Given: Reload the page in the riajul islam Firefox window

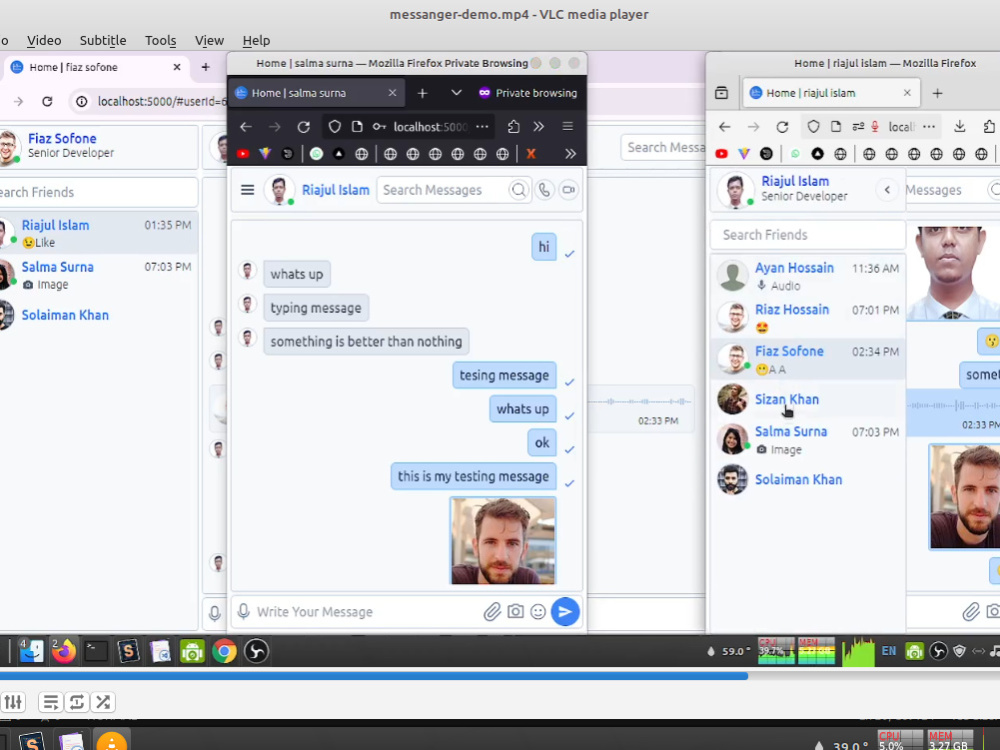Looking at the screenshot, I should [x=783, y=127].
